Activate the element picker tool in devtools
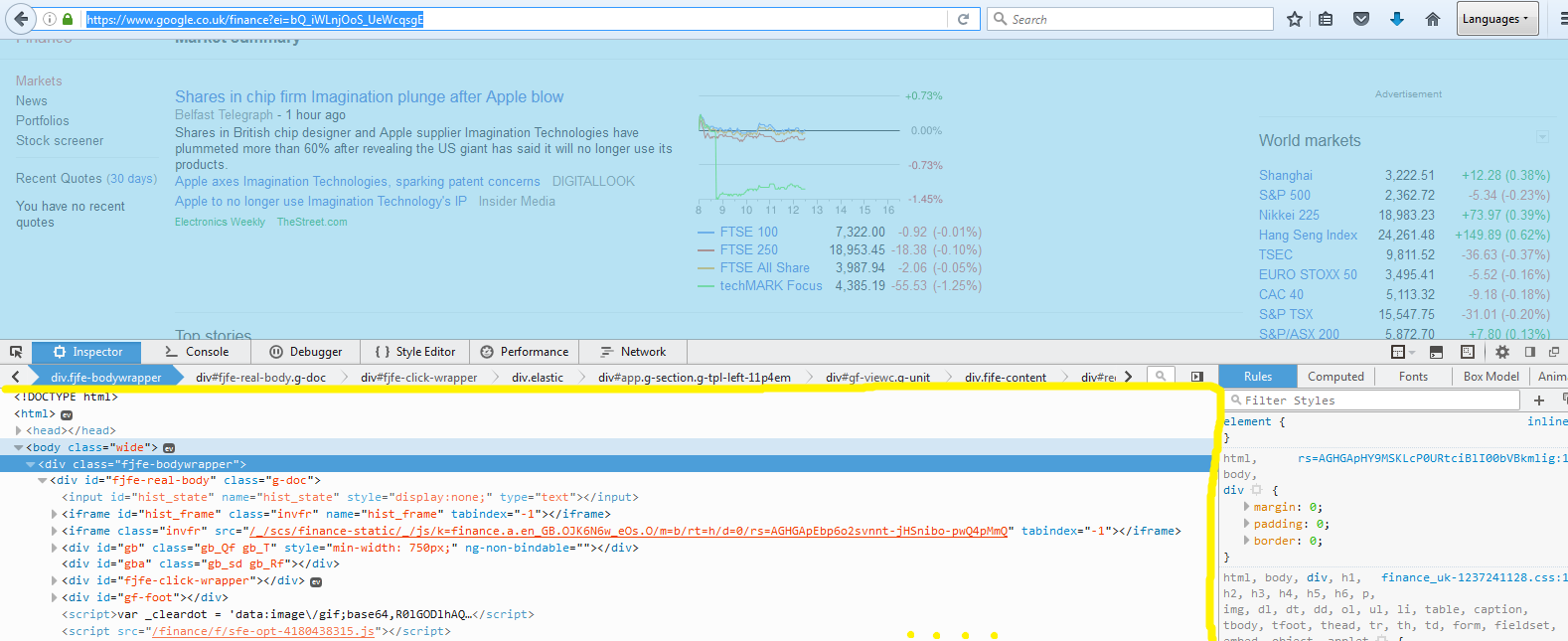Screen dimensions: 1568x641 [16, 352]
